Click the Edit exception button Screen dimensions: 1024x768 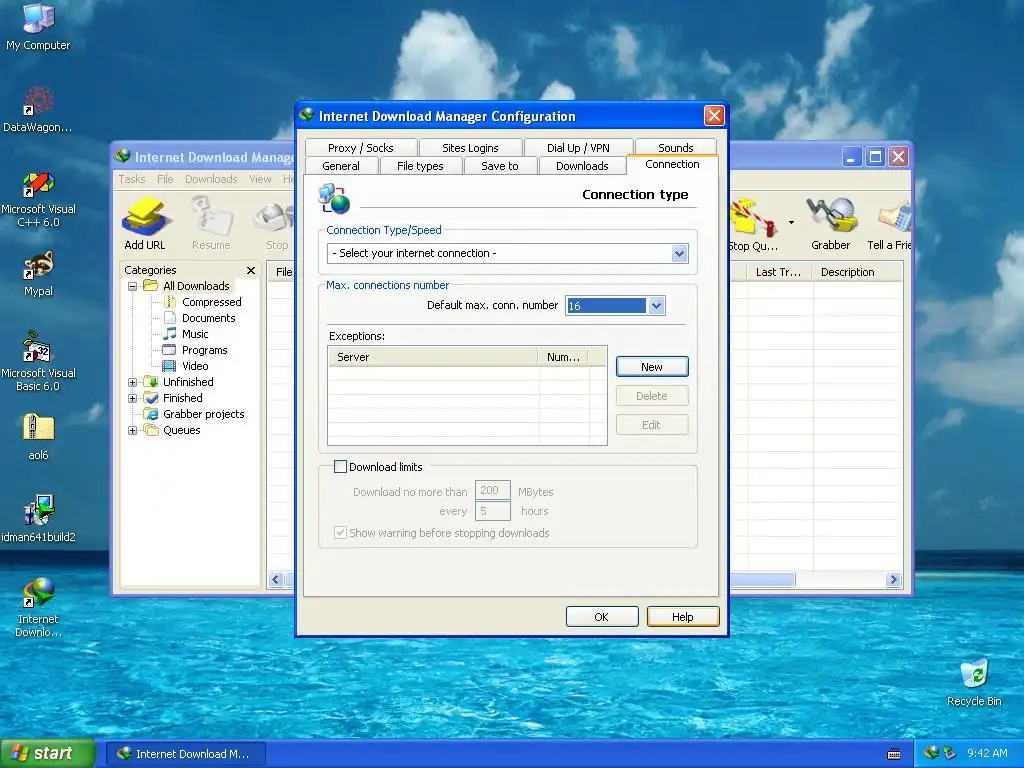(x=652, y=424)
